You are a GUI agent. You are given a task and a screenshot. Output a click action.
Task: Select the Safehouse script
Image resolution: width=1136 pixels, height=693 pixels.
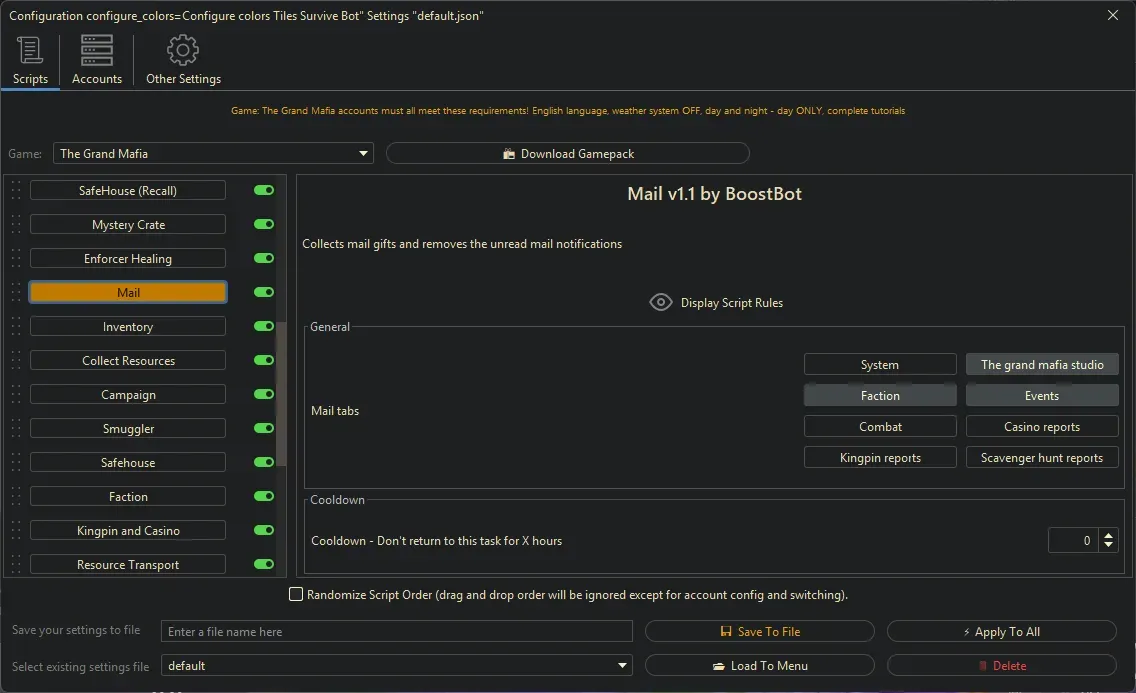point(128,463)
